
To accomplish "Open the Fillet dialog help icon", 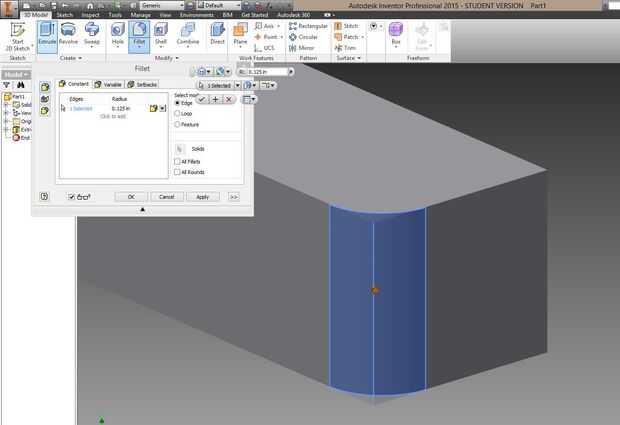I will [44, 196].
